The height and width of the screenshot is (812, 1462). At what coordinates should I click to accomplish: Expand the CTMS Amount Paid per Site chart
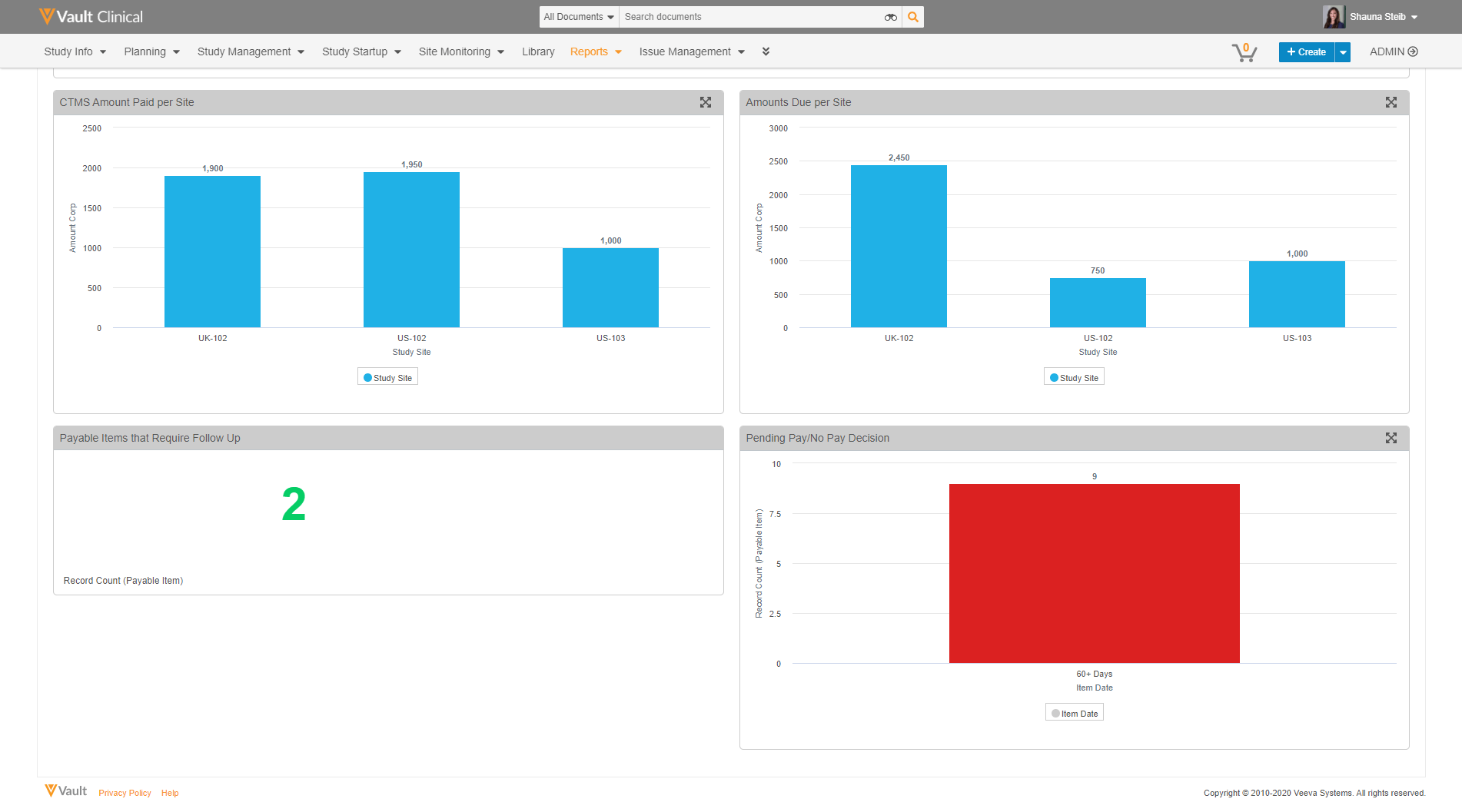pos(705,102)
